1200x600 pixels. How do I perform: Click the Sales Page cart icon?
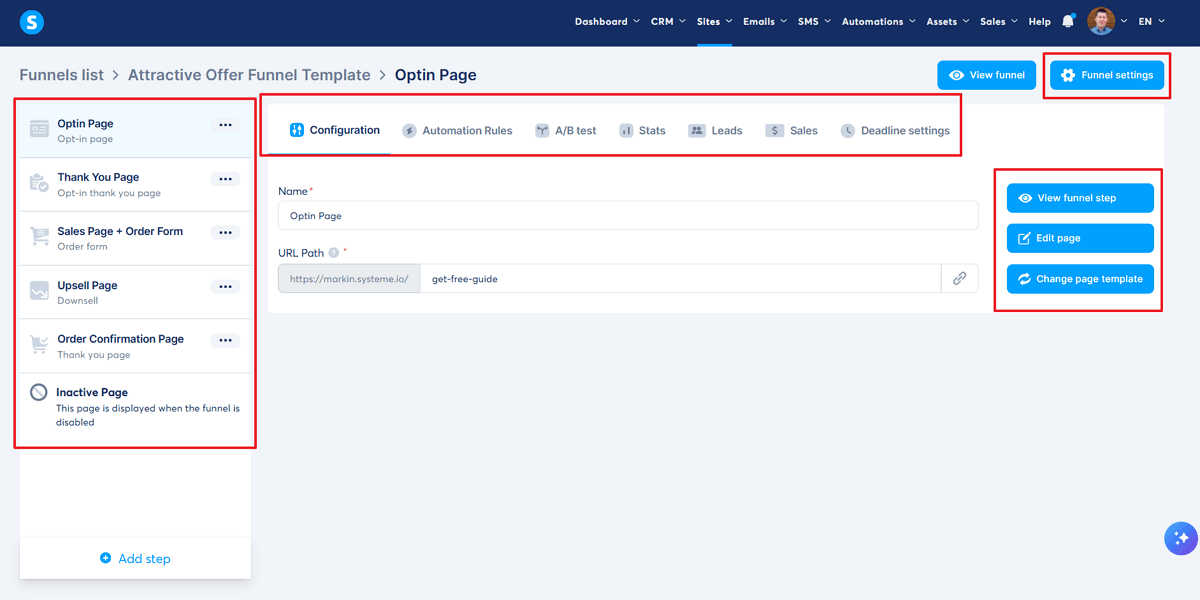39,237
